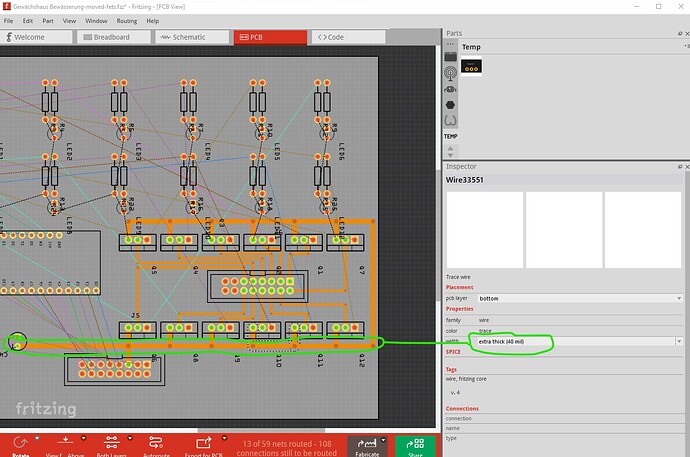Viewport: 690px width, 457px height.
Task: Open the View menu
Action: pos(69,21)
